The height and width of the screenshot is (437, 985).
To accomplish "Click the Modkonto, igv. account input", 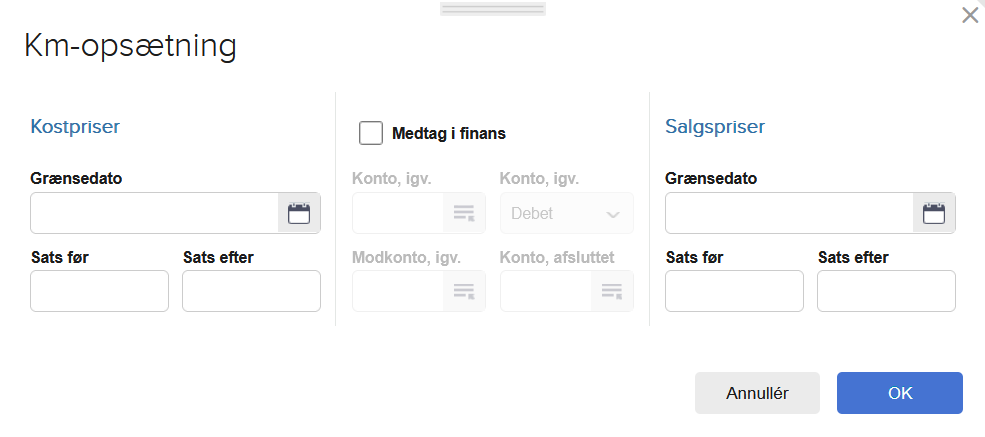I will 398,291.
